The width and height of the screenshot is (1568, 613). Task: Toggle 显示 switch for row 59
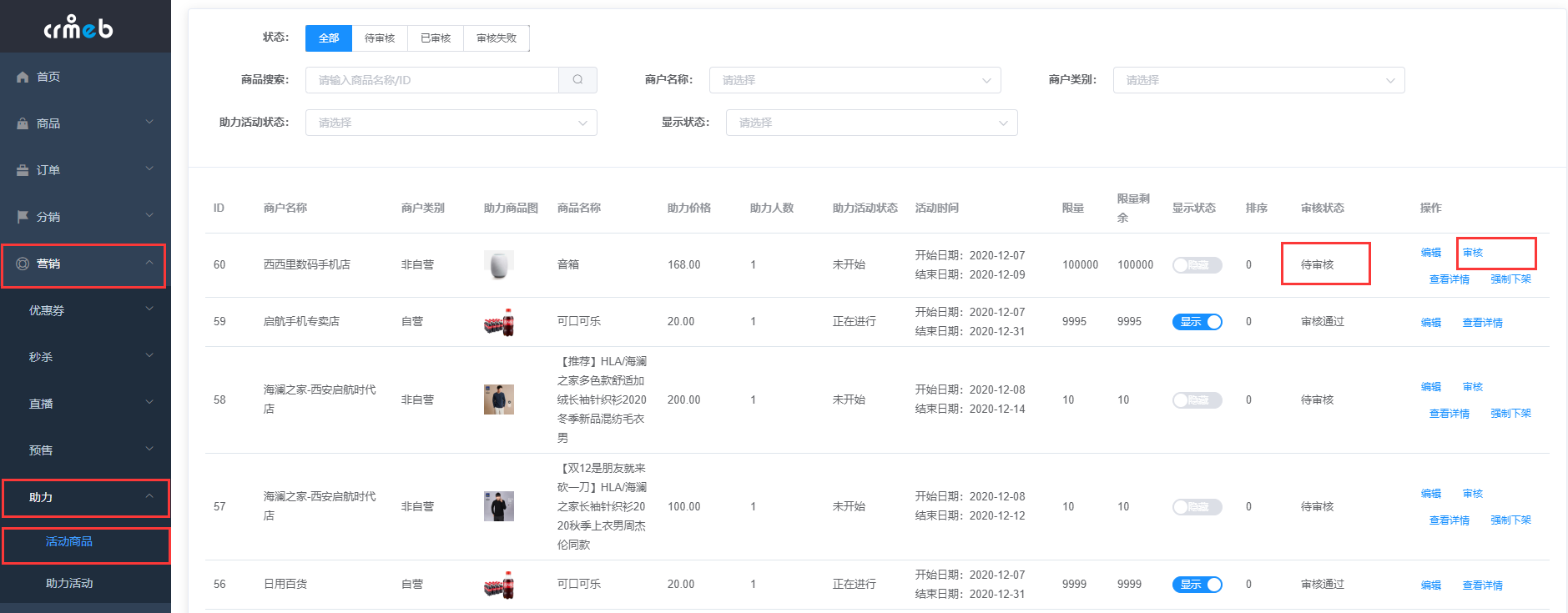tap(1197, 322)
